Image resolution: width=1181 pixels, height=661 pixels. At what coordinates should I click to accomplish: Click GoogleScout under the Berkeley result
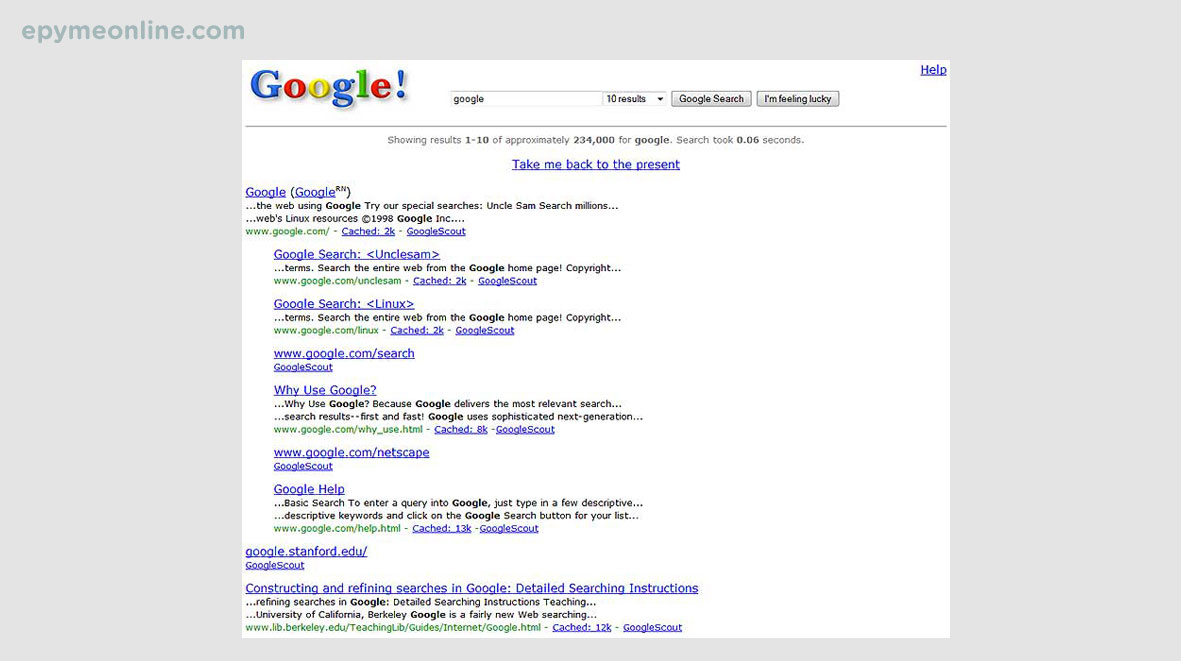coord(652,627)
